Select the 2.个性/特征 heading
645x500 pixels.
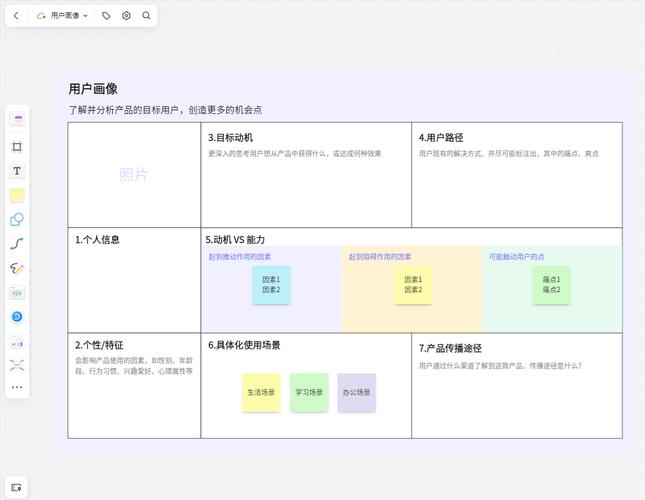pyautogui.click(x=99, y=345)
